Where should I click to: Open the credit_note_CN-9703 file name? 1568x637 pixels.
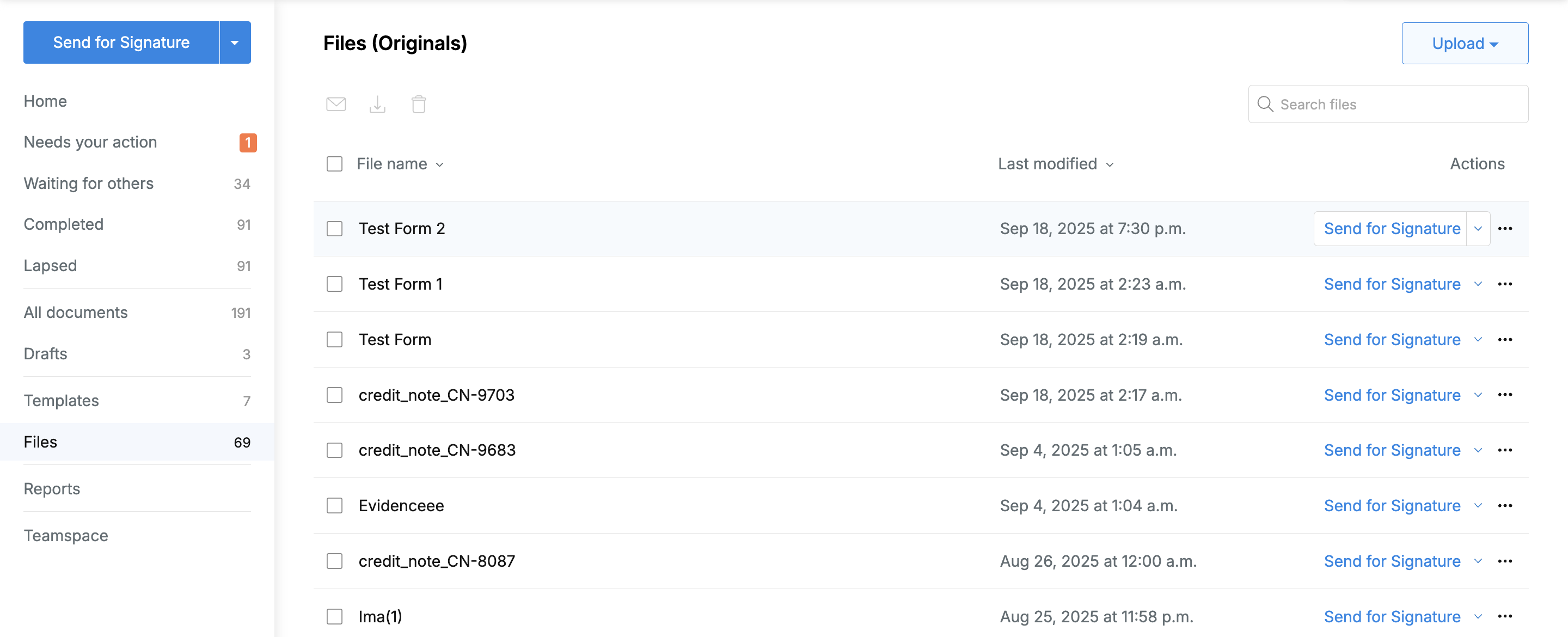[437, 395]
